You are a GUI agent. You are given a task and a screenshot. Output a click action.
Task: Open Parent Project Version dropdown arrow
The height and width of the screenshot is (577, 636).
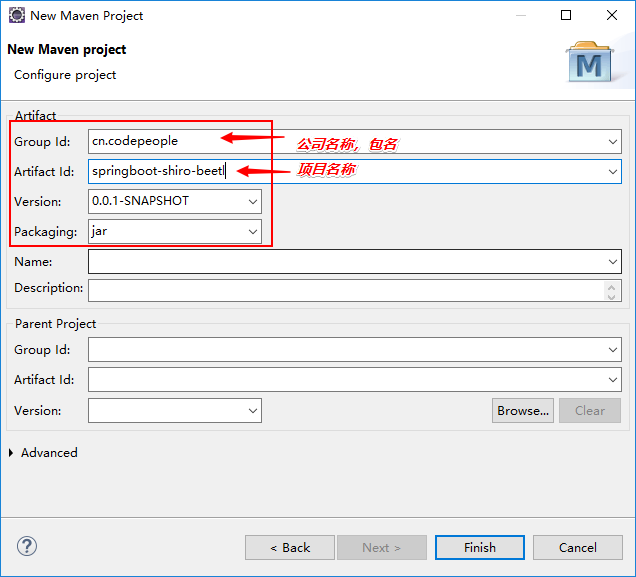[x=253, y=410]
